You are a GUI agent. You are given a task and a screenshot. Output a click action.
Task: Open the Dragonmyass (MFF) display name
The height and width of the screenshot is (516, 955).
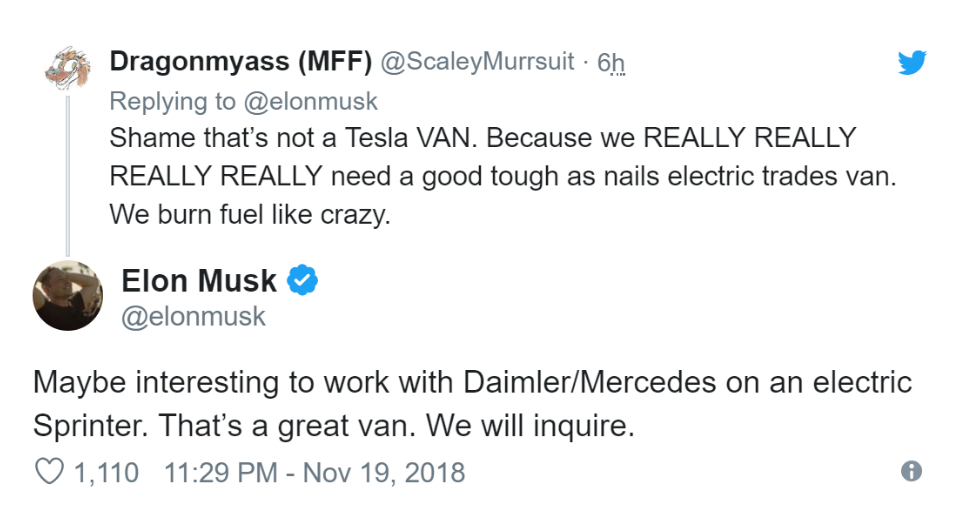coord(240,62)
